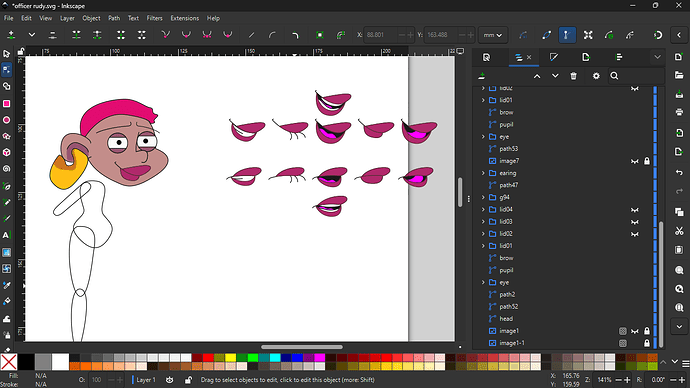The image size is (690, 388).
Task: Expand the g94 group
Action: tap(483, 197)
